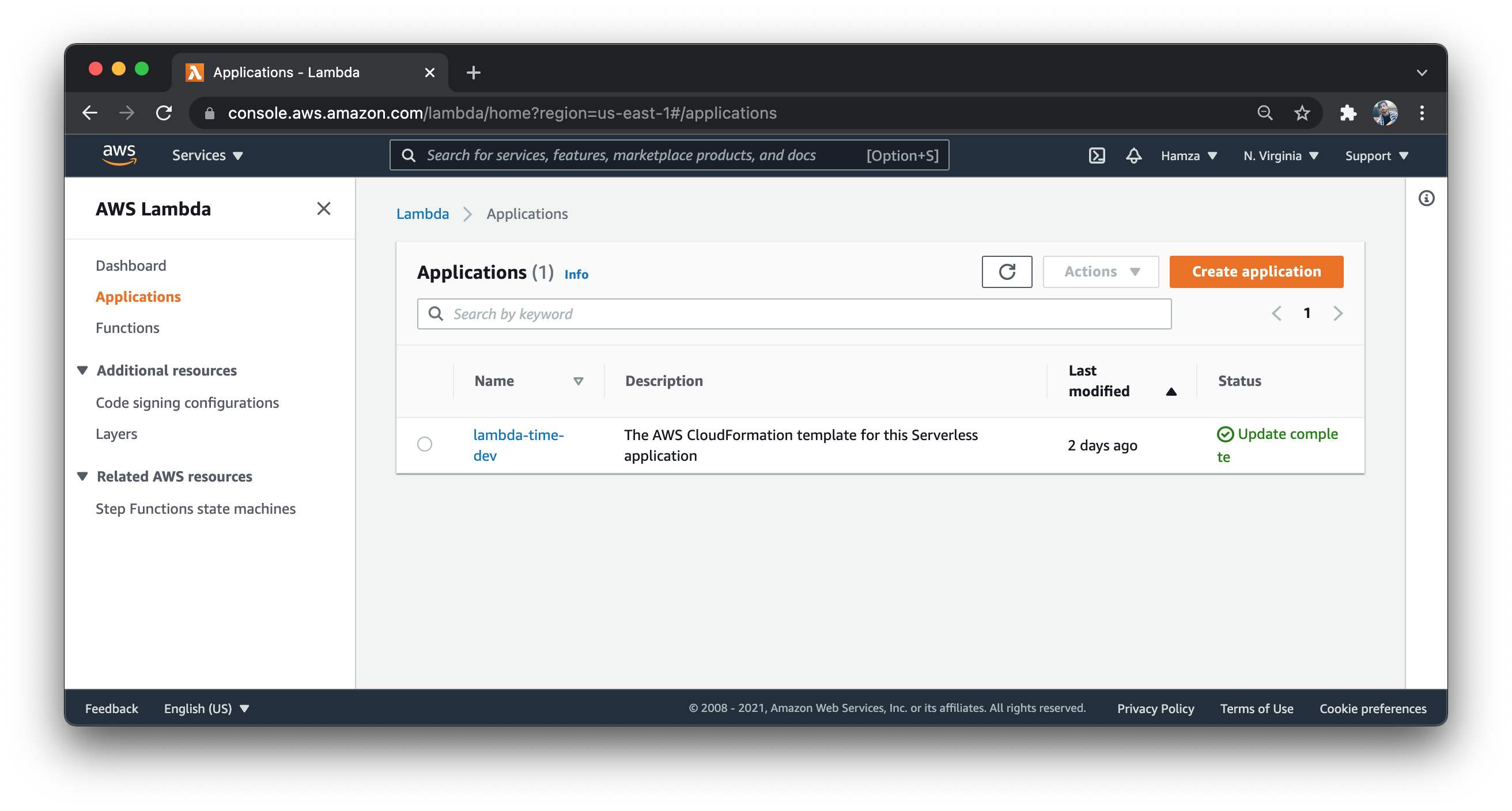Close the AWS Lambda sidebar

(x=323, y=209)
